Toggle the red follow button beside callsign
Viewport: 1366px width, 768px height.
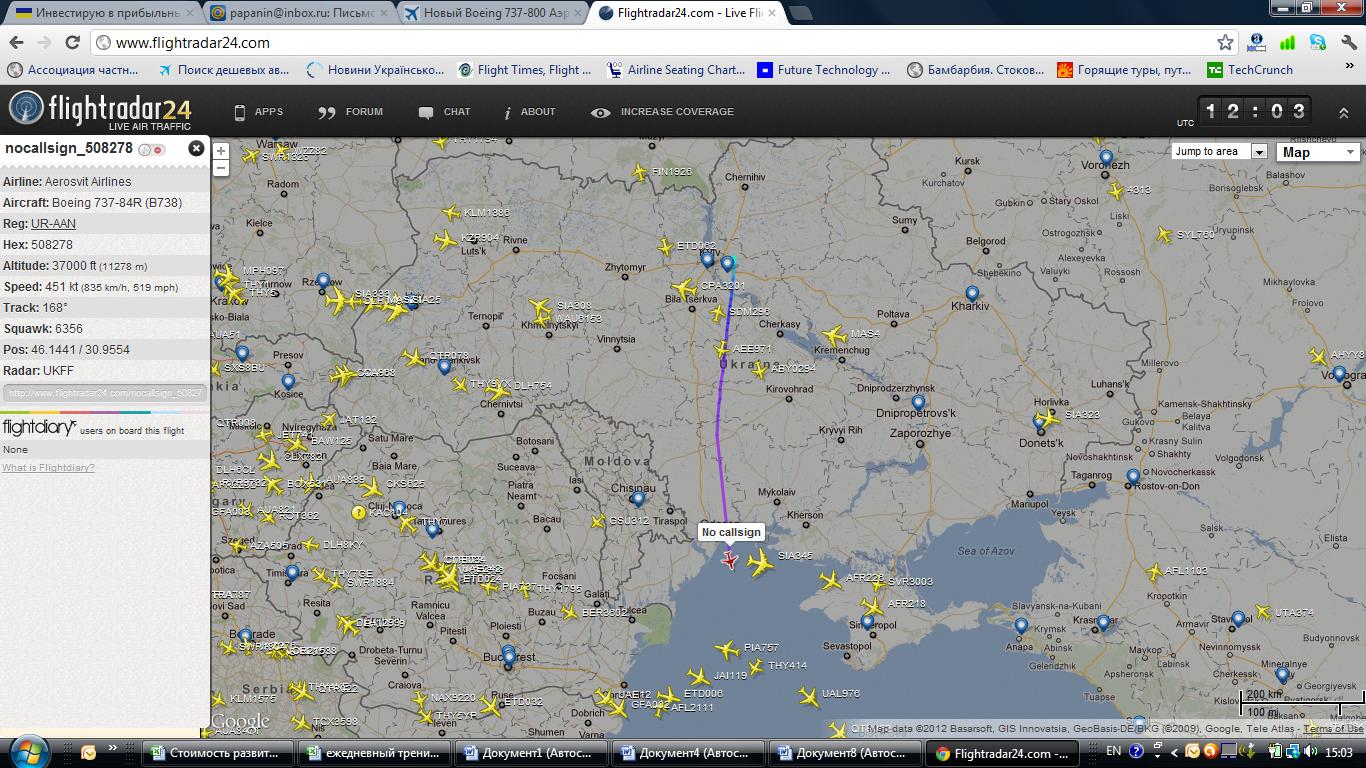coord(158,149)
